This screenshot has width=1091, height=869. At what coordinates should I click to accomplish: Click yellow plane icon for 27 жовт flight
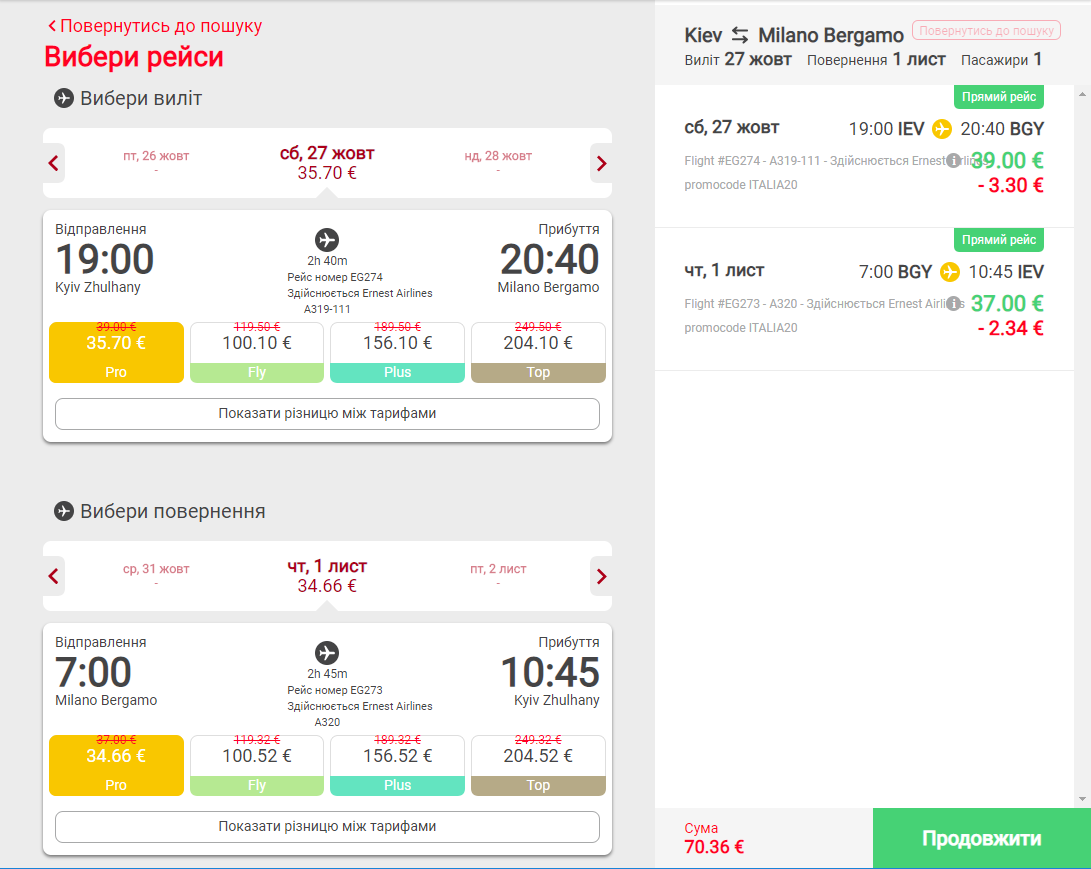pyautogui.click(x=941, y=129)
